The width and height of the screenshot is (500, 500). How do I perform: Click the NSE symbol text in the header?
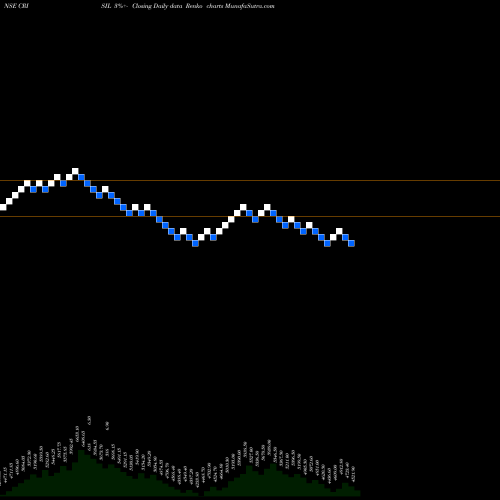16,6
